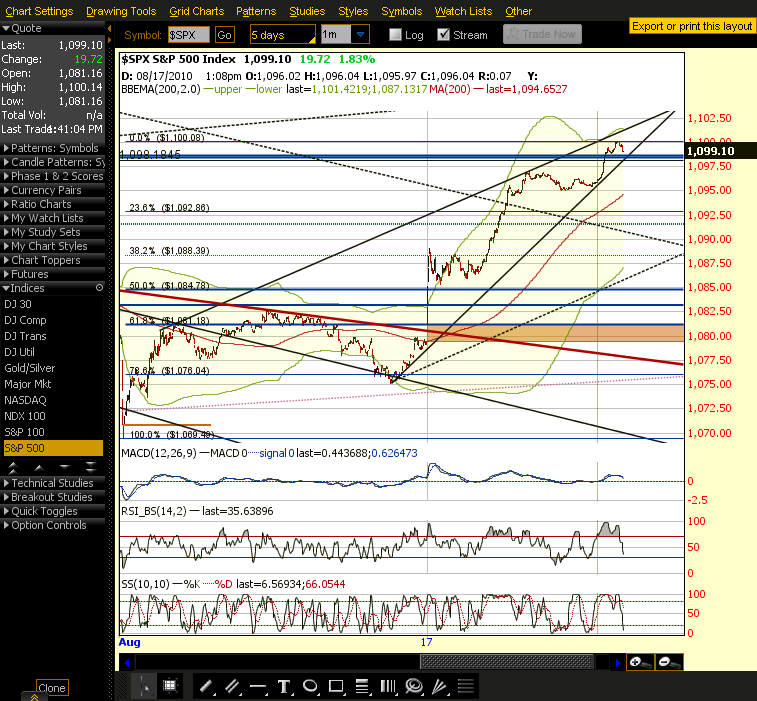Expand Phase 1 & 2 Scores panel

tap(52, 176)
